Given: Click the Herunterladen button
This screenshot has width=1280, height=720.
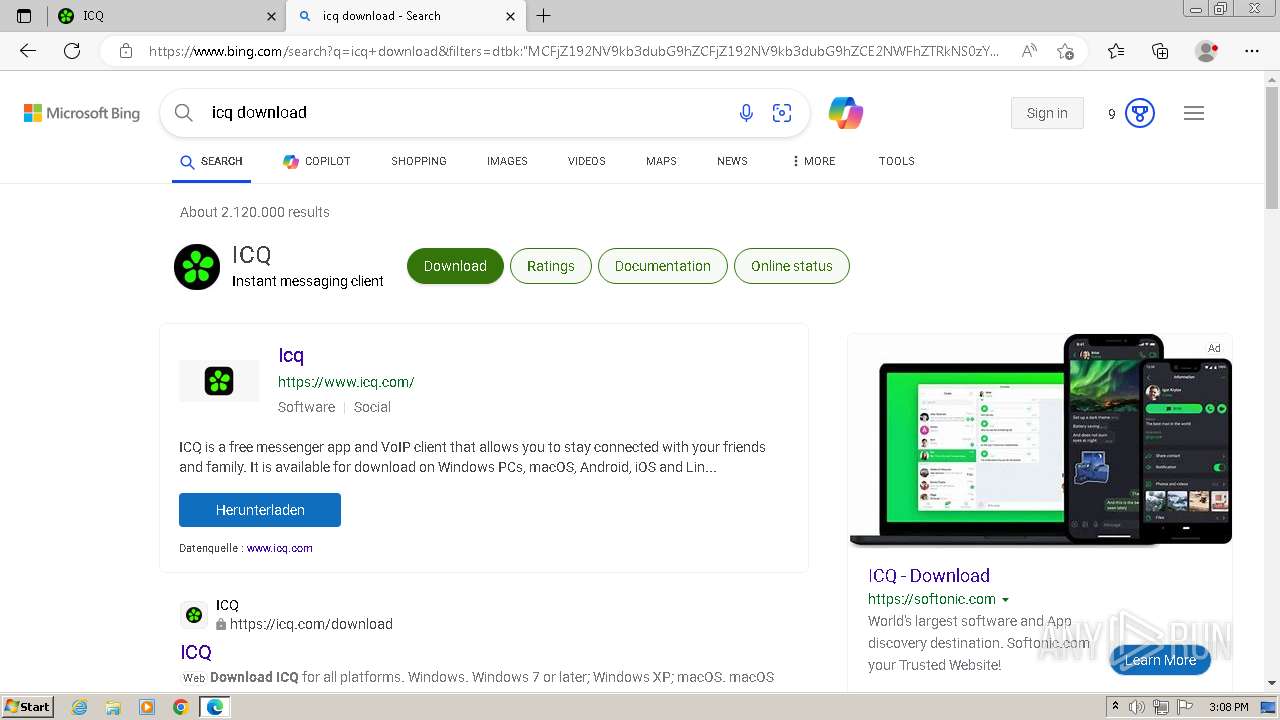Looking at the screenshot, I should tap(260, 510).
